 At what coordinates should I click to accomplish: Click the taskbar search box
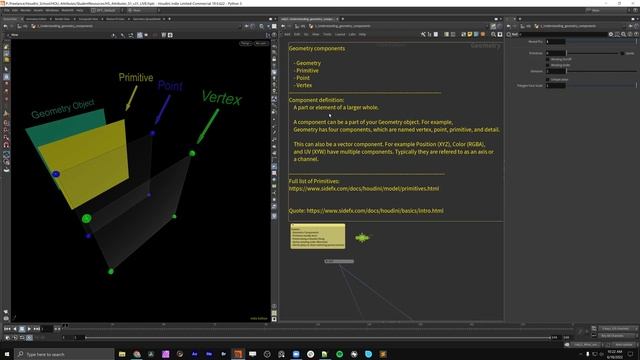point(64,354)
